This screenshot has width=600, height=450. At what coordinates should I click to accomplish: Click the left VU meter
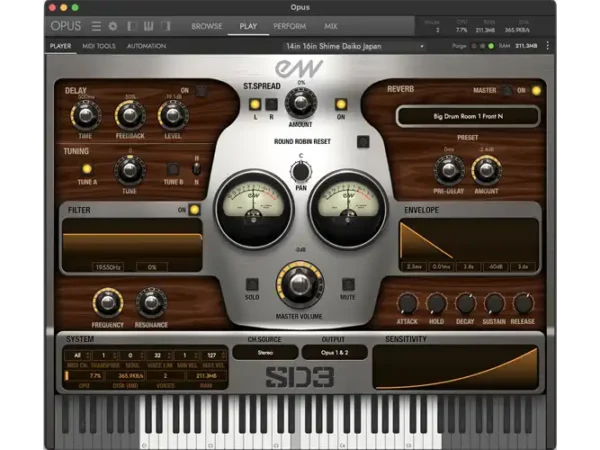[253, 210]
